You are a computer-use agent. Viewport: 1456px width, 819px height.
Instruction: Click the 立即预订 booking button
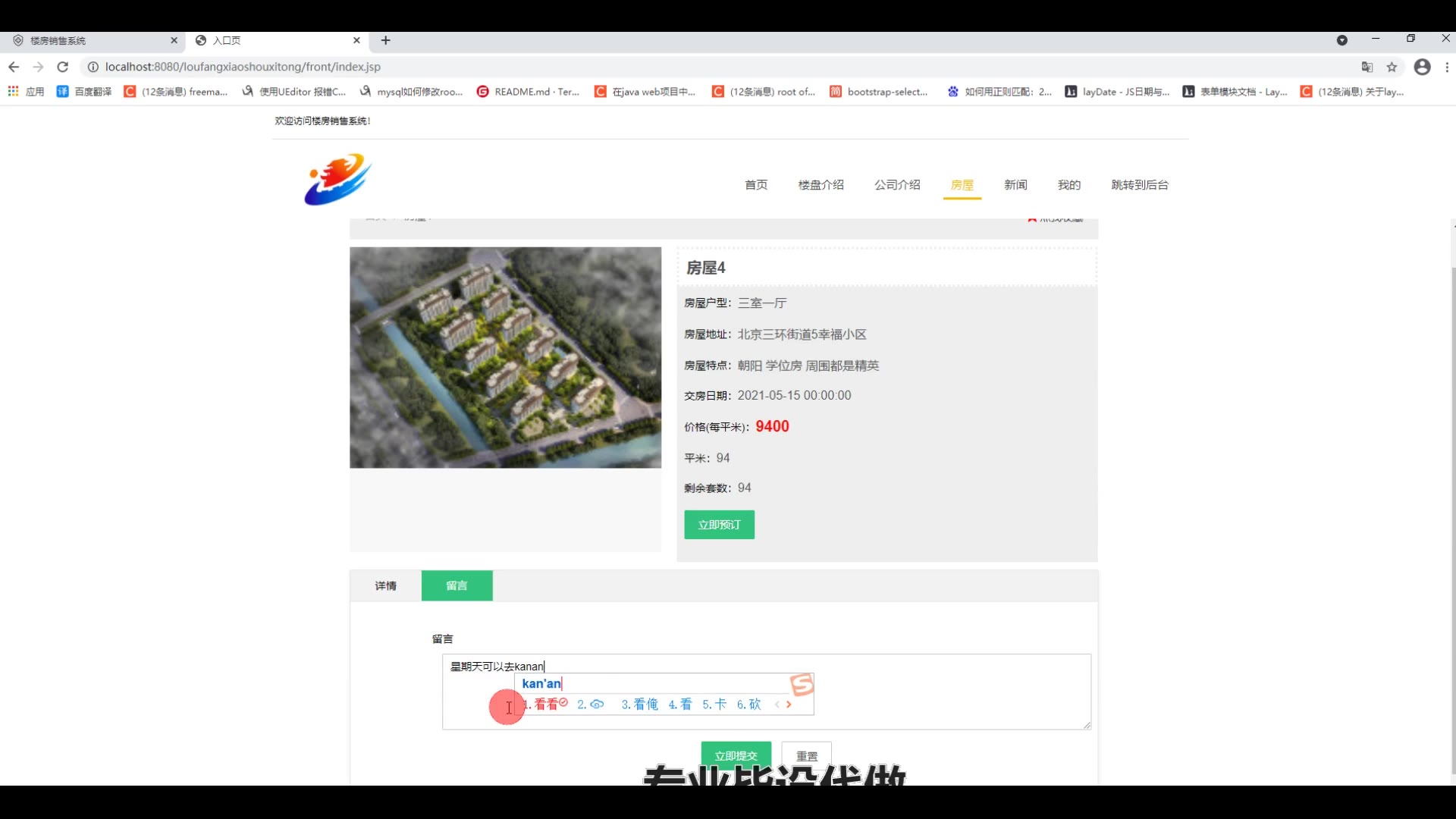[x=719, y=525]
